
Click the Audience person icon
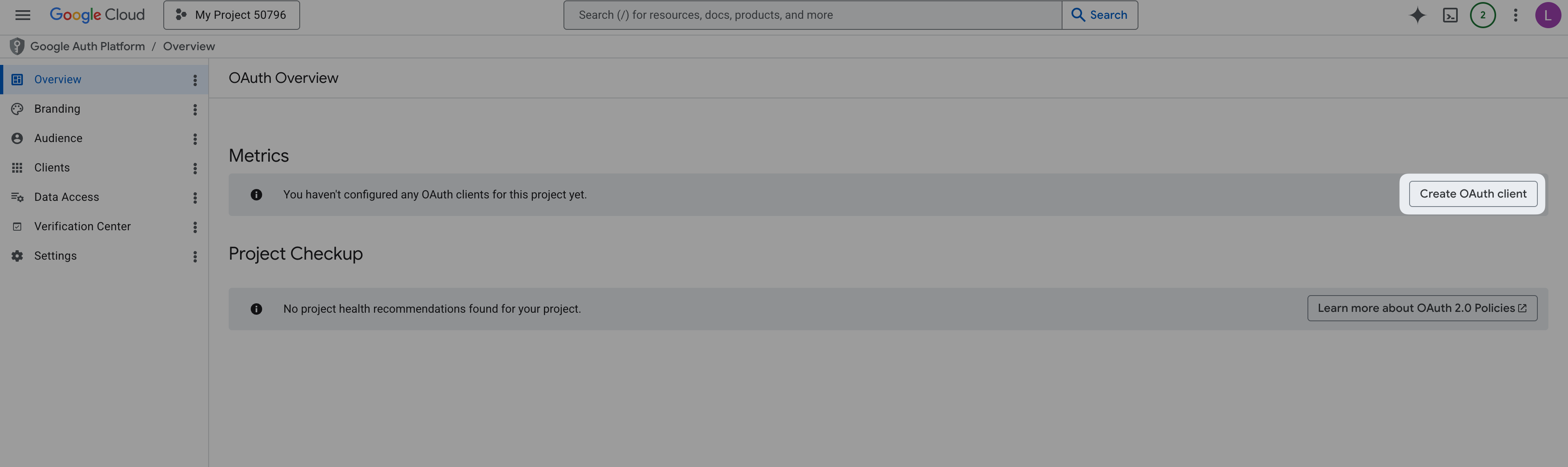click(16, 138)
